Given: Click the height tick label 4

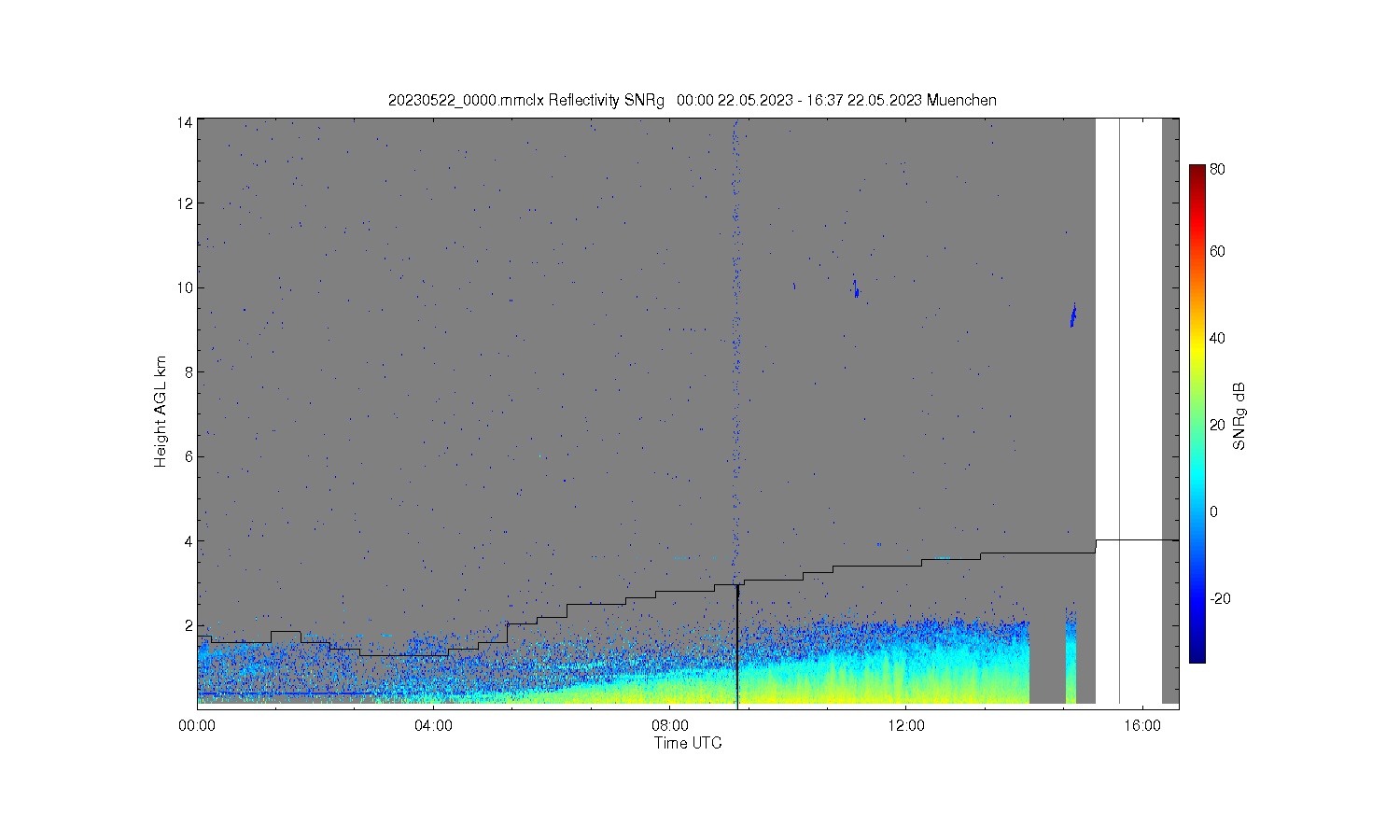Looking at the screenshot, I should 189,540.
